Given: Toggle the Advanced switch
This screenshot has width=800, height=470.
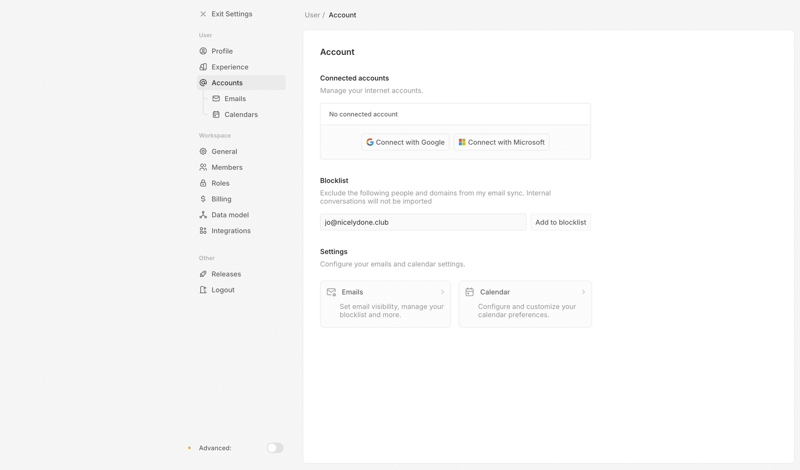Looking at the screenshot, I should tap(275, 448).
